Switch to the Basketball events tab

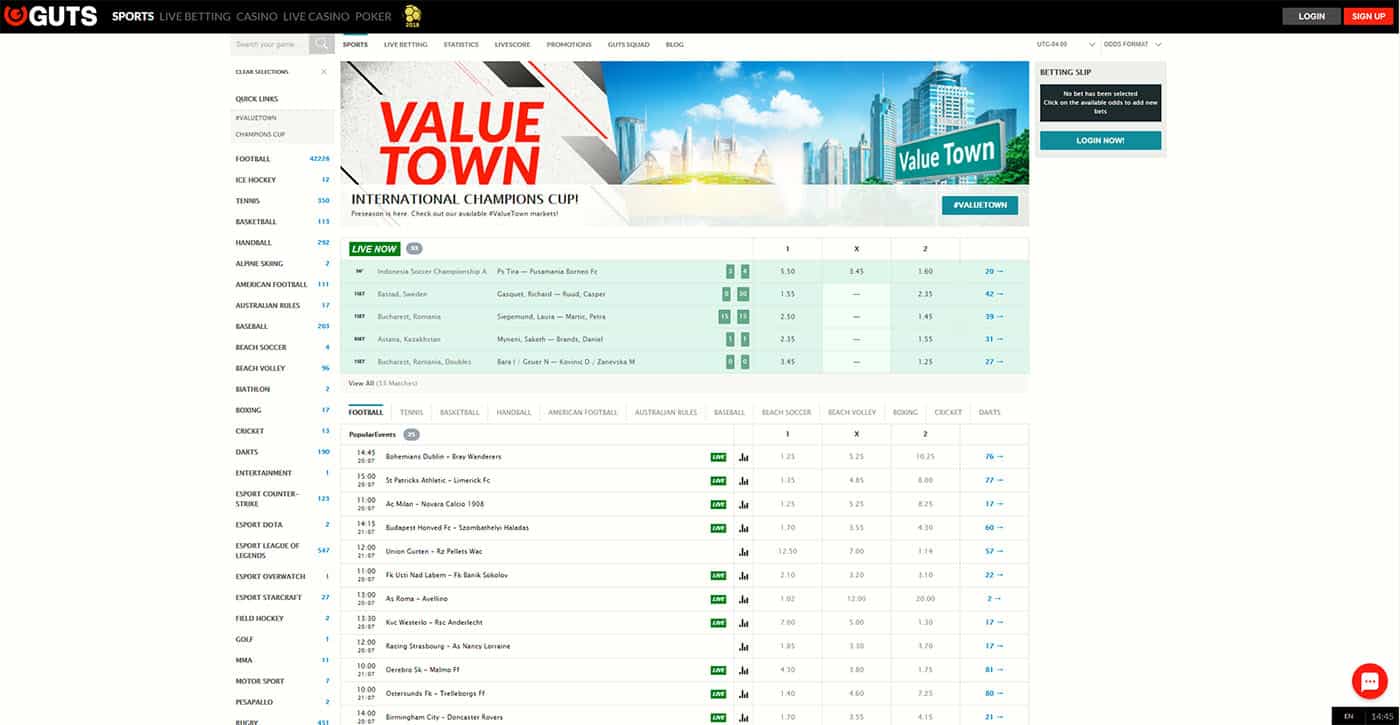point(460,413)
